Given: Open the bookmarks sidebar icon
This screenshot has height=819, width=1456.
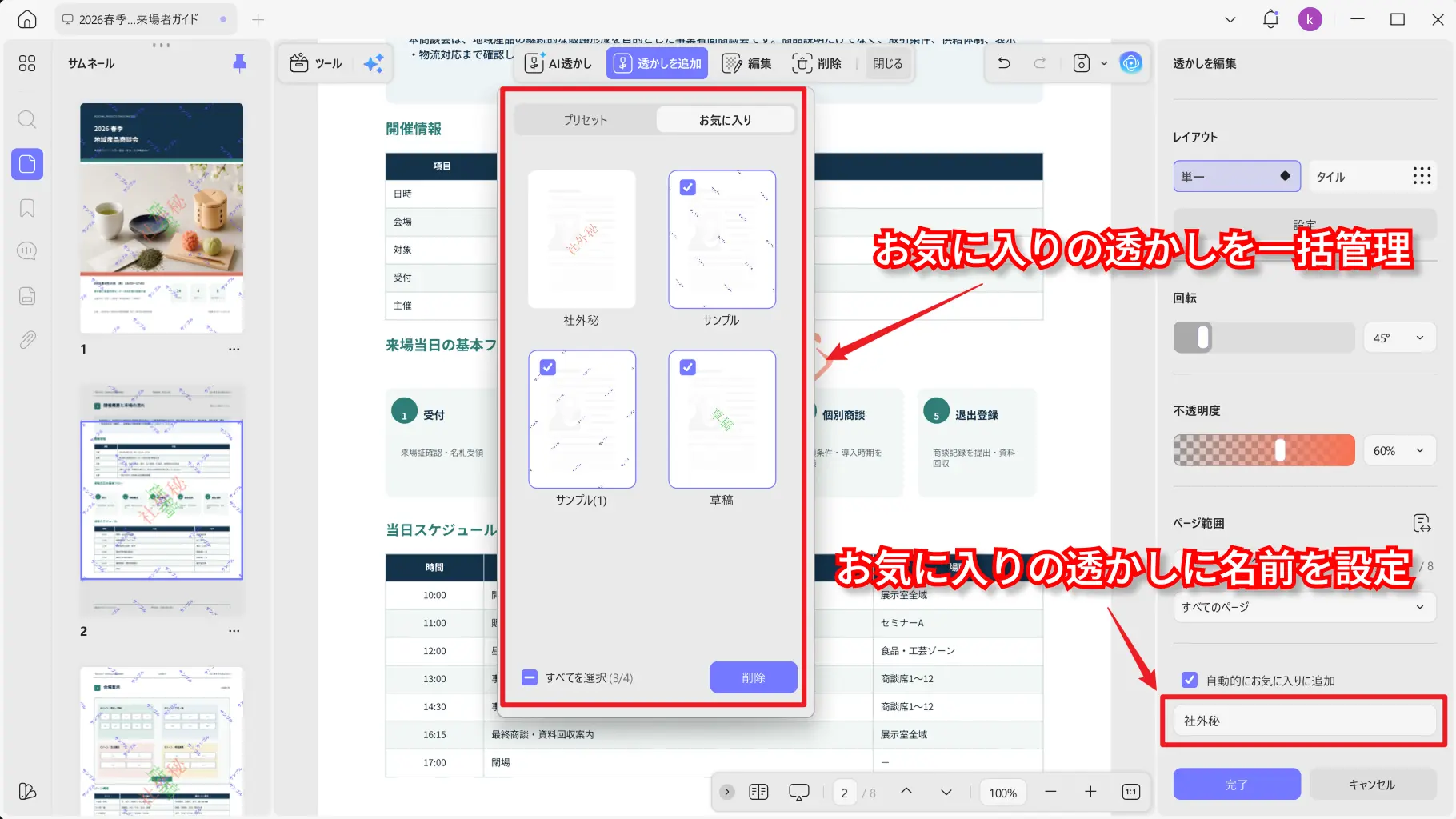Looking at the screenshot, I should 27,208.
